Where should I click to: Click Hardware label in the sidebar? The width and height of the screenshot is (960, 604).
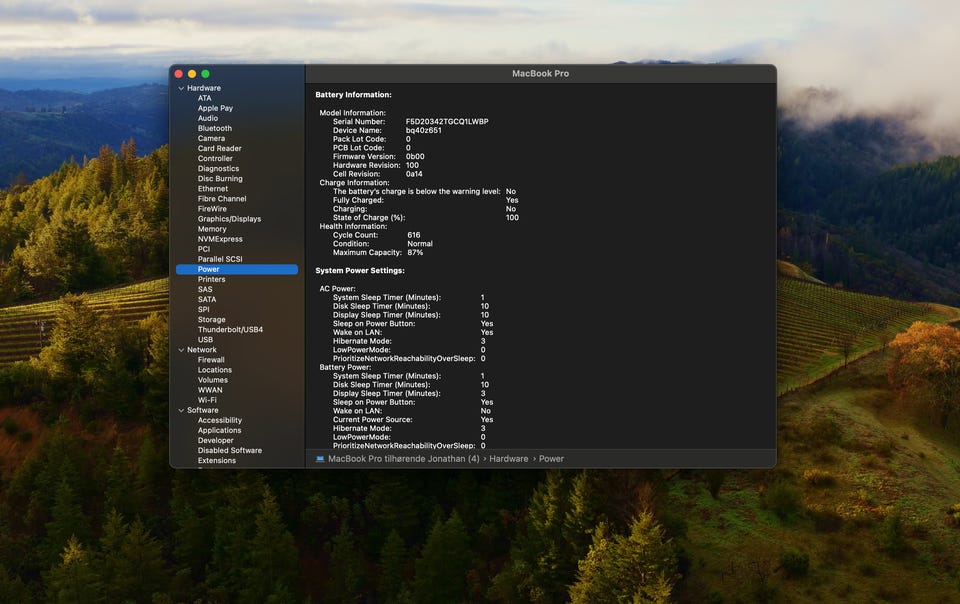pos(204,88)
